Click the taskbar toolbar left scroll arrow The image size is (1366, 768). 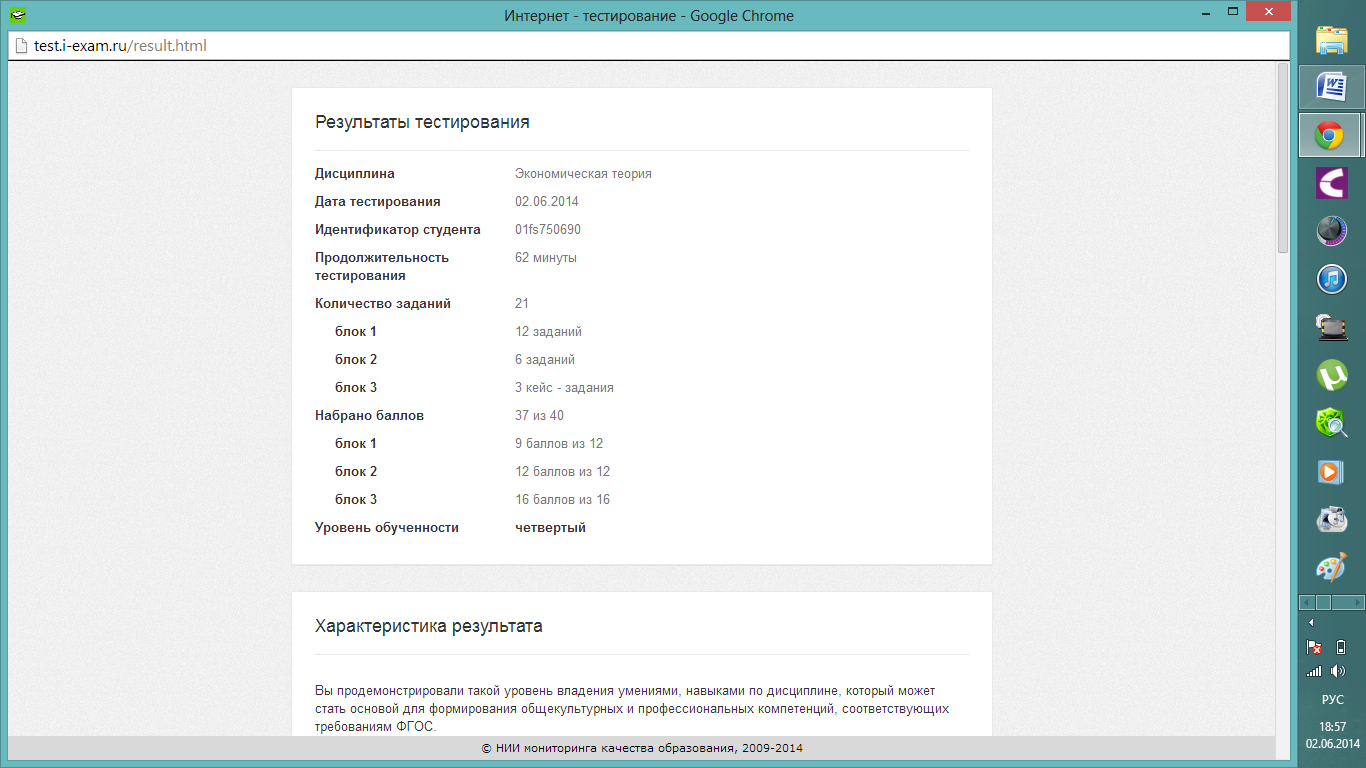point(1305,602)
